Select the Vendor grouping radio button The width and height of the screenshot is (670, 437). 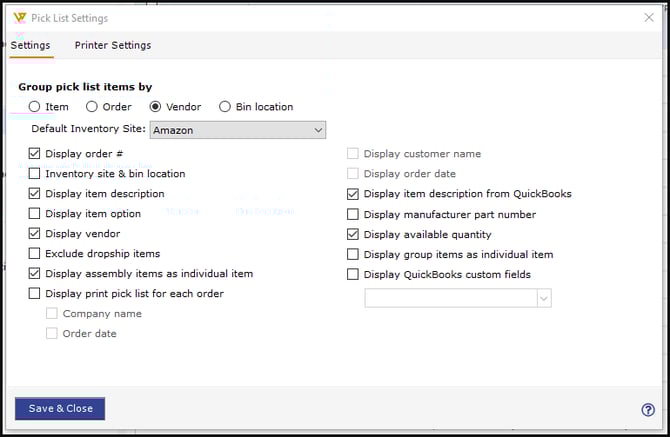pos(155,107)
